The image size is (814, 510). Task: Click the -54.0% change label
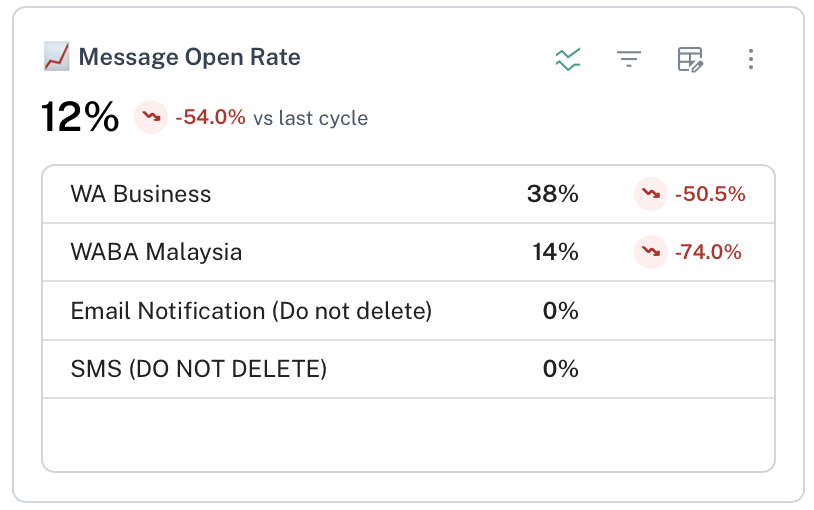[x=210, y=118]
